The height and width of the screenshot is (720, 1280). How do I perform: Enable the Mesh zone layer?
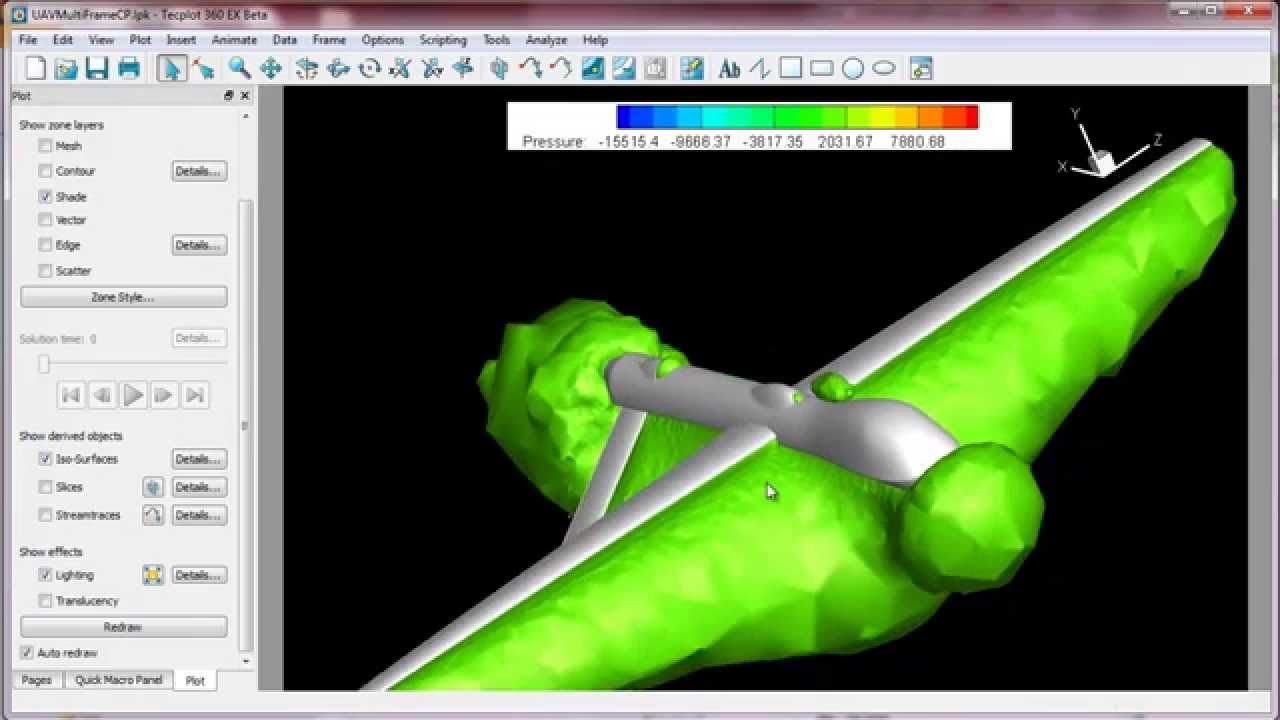click(45, 146)
